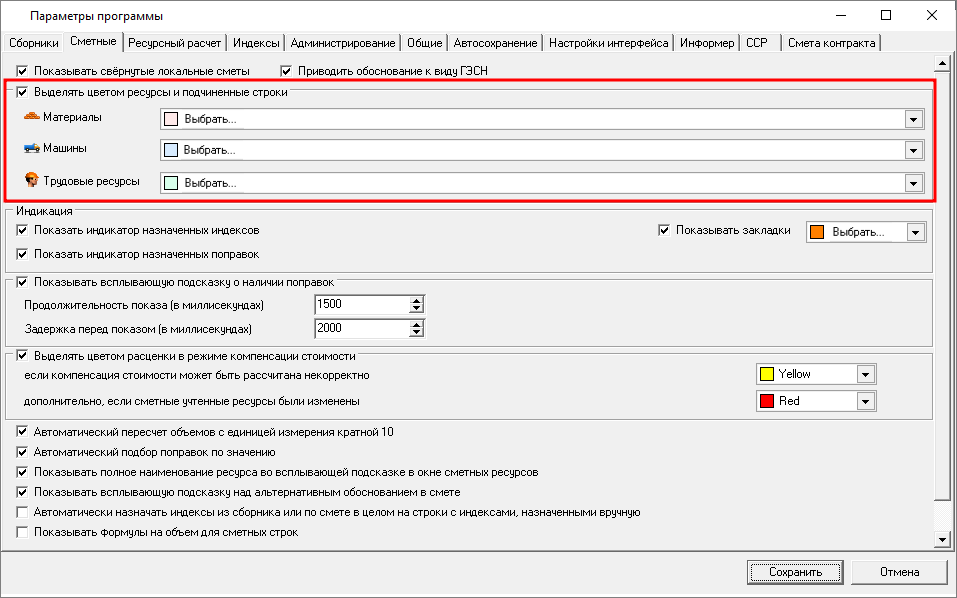Open the Автосохранение tab

pos(495,43)
